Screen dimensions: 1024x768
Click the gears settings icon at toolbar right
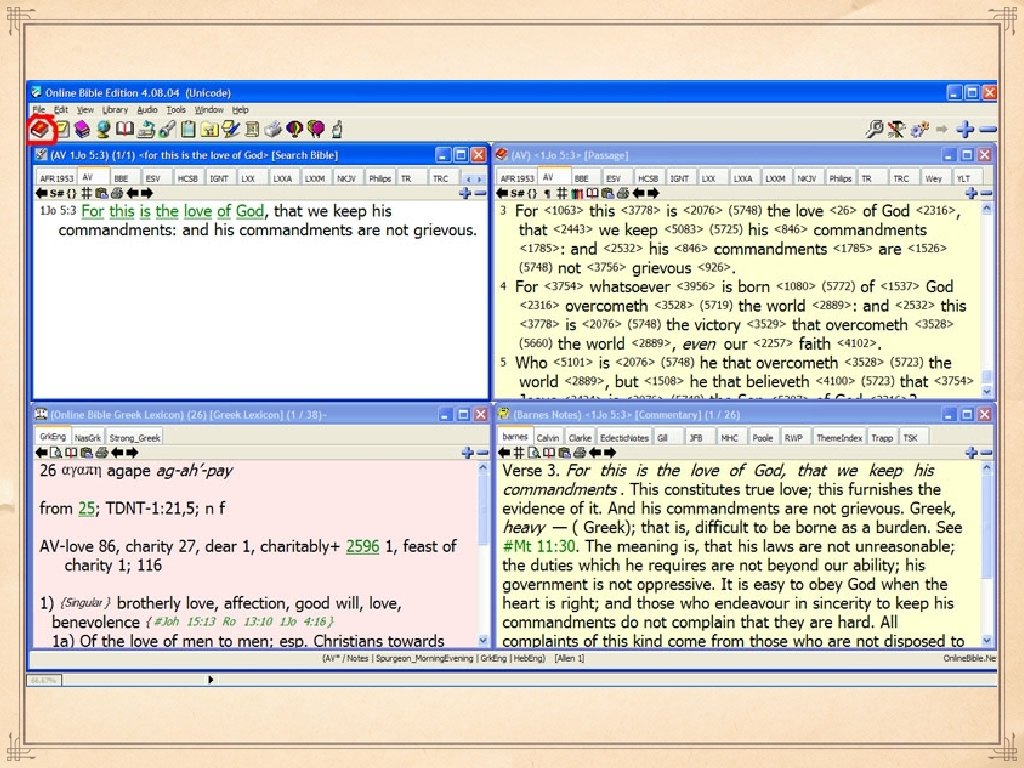pyautogui.click(x=919, y=129)
